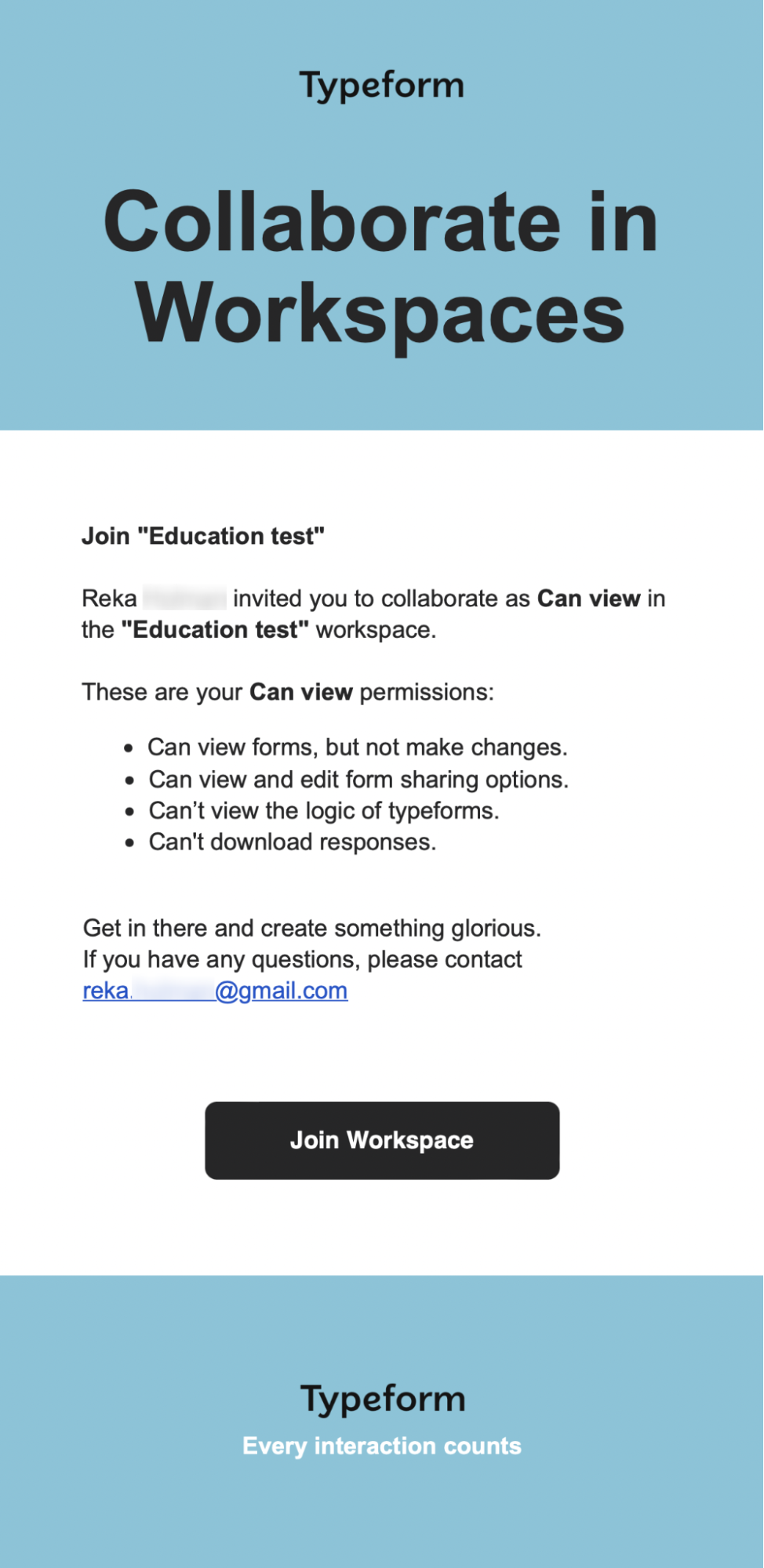The height and width of the screenshot is (1568, 764).
Task: Click the bold "Education test" workspace name
Action: click(x=215, y=630)
